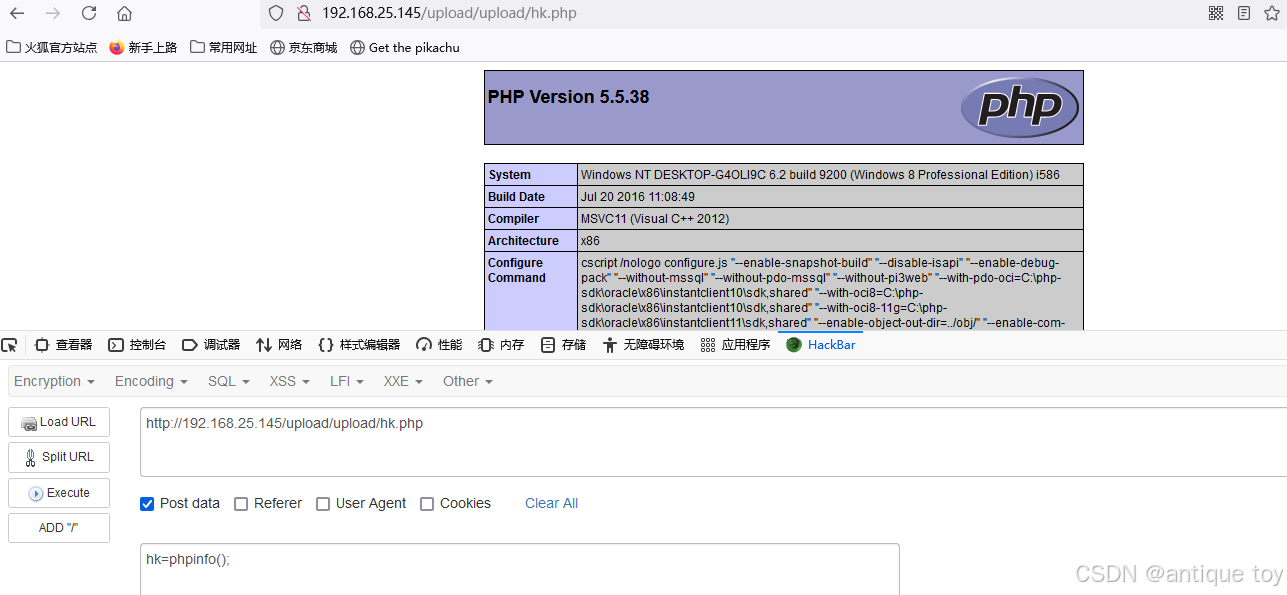
Task: Expand the Encryption dropdown menu
Action: [54, 381]
